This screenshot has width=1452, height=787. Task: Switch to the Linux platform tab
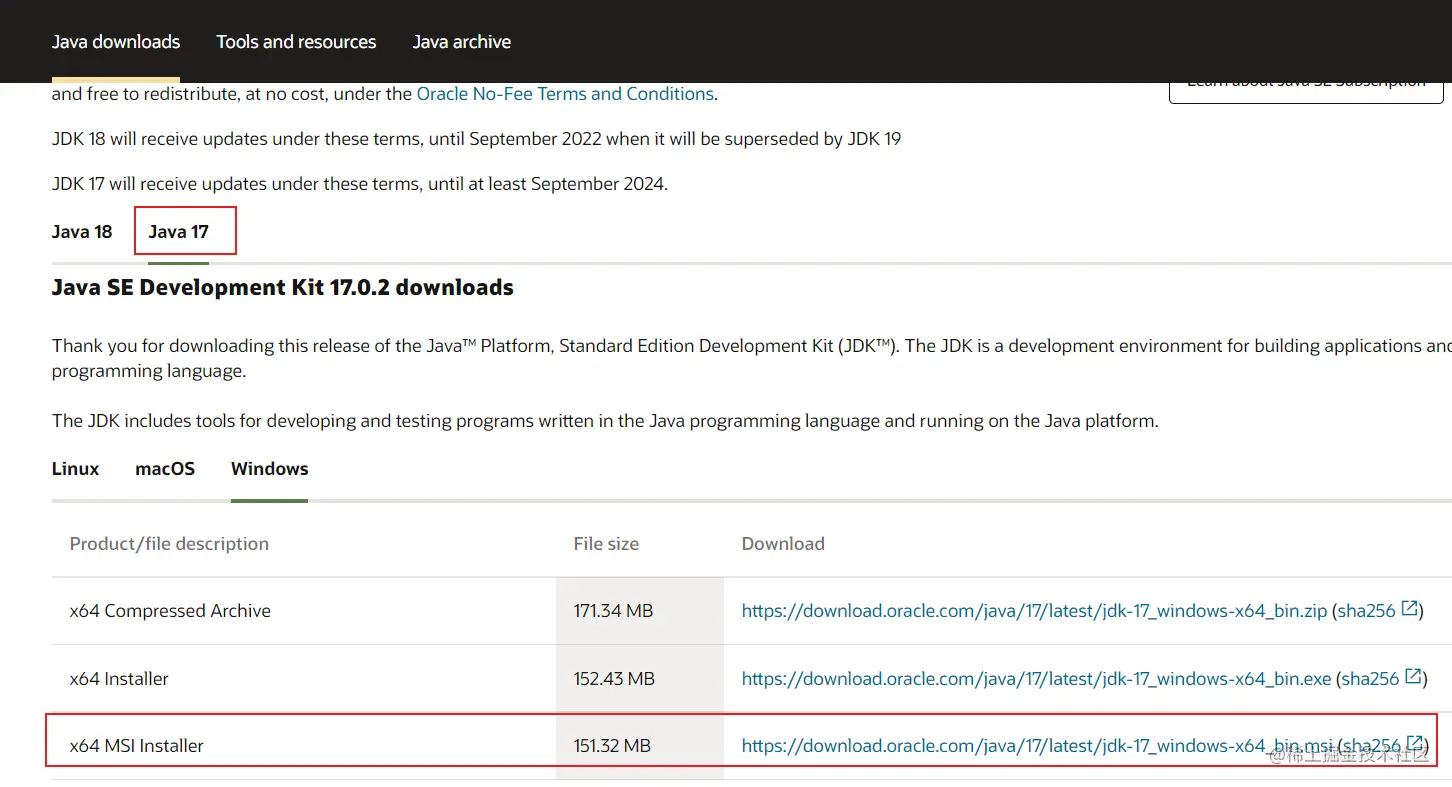coord(76,469)
